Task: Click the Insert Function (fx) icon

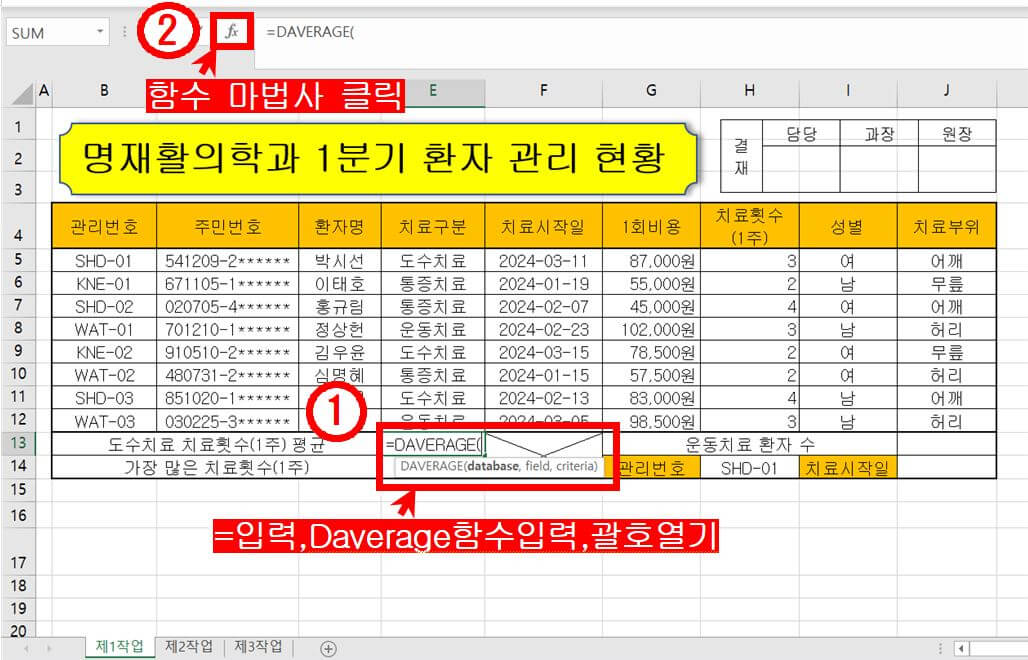Action: (x=232, y=30)
